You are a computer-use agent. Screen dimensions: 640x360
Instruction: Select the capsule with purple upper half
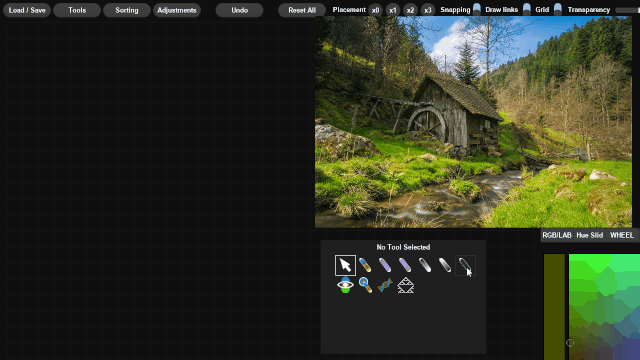tap(405, 265)
